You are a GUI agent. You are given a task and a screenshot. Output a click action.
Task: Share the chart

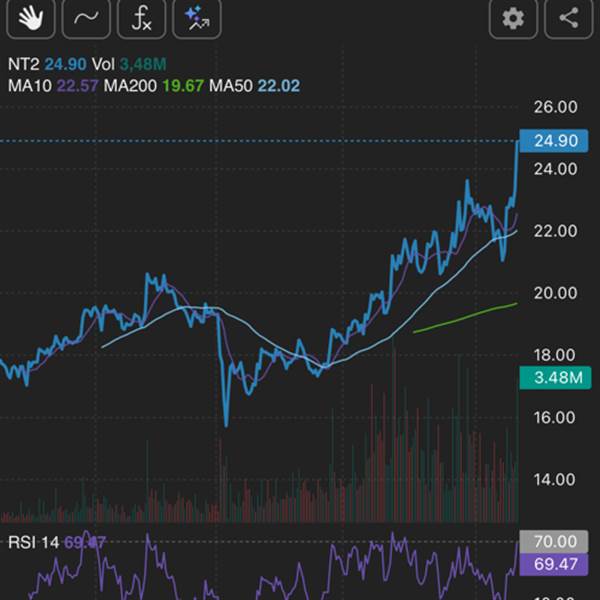[x=568, y=18]
